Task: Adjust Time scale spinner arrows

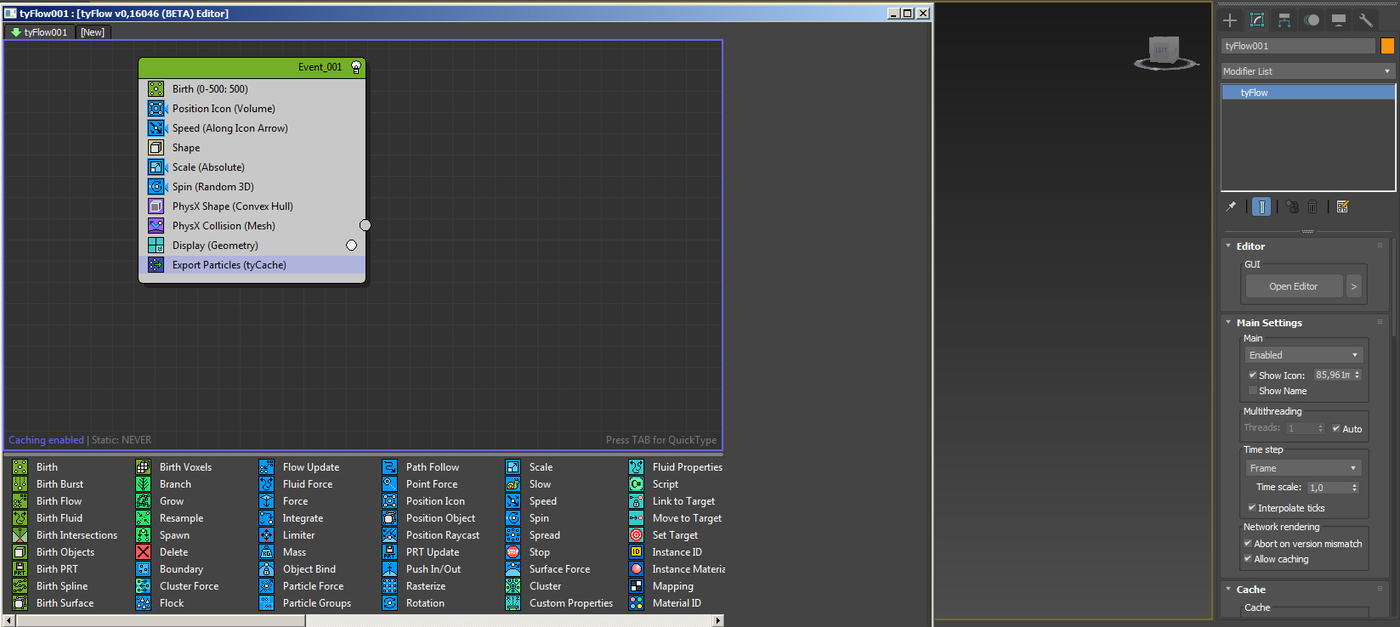Action: [1355, 487]
